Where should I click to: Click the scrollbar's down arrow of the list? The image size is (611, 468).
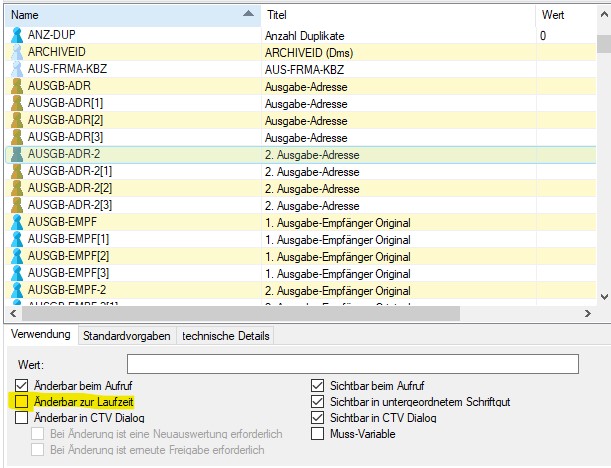coord(603,296)
